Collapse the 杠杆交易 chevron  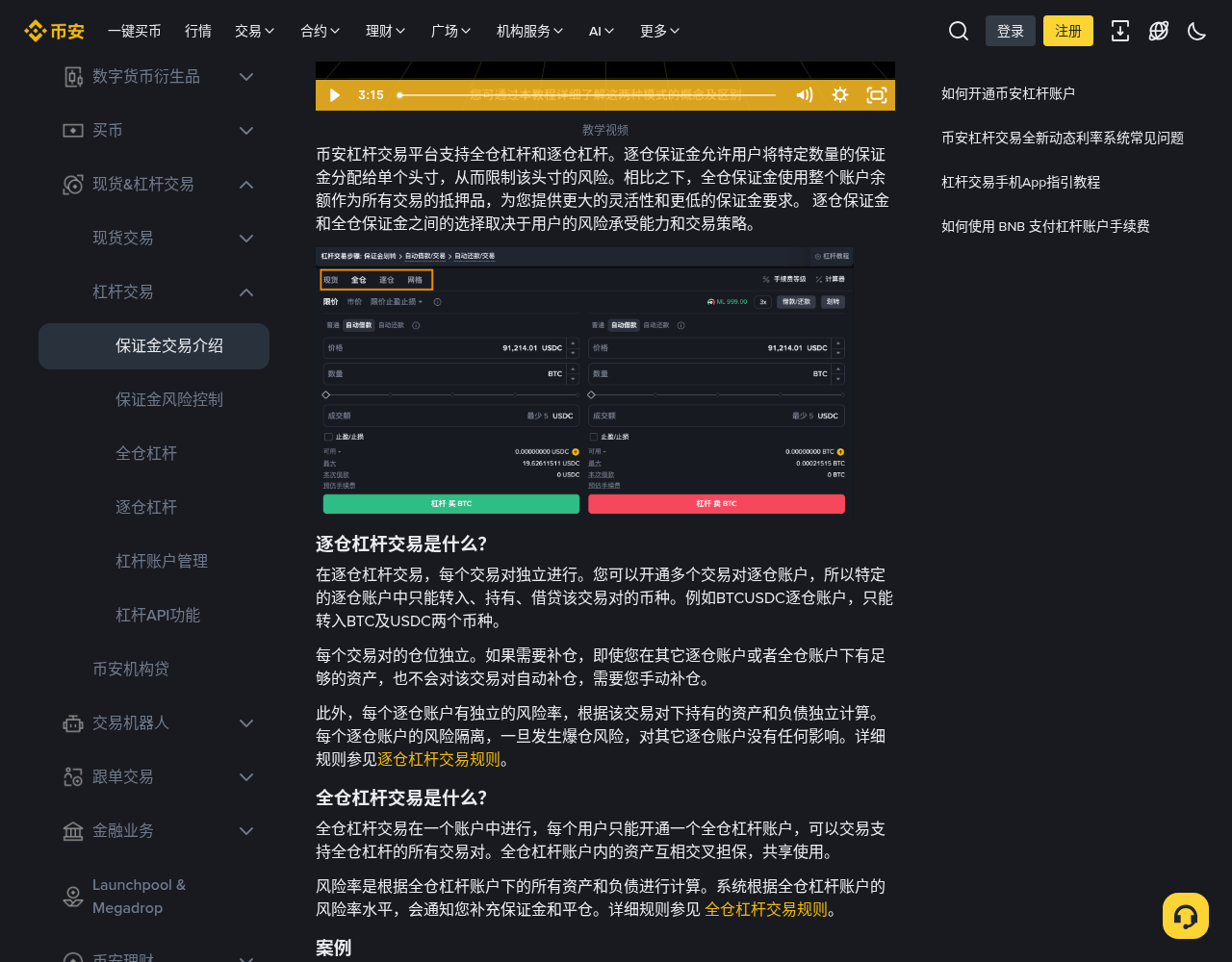(246, 292)
